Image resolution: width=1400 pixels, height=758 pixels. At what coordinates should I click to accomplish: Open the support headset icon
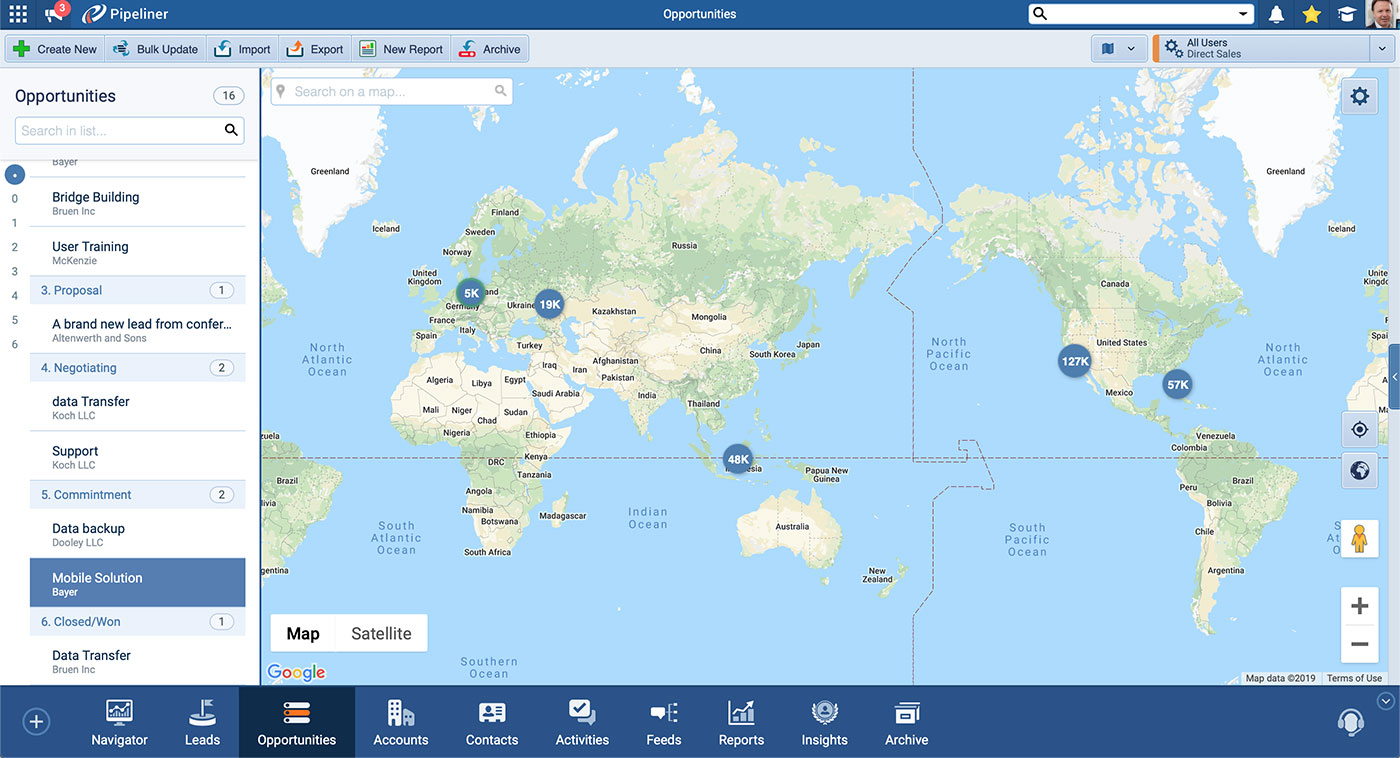[x=1351, y=721]
